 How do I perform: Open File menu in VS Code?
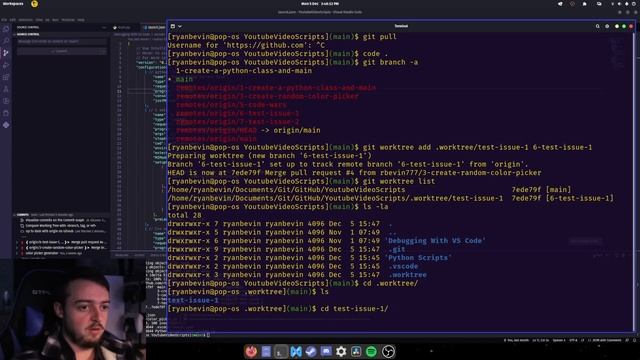click(x=4, y=20)
